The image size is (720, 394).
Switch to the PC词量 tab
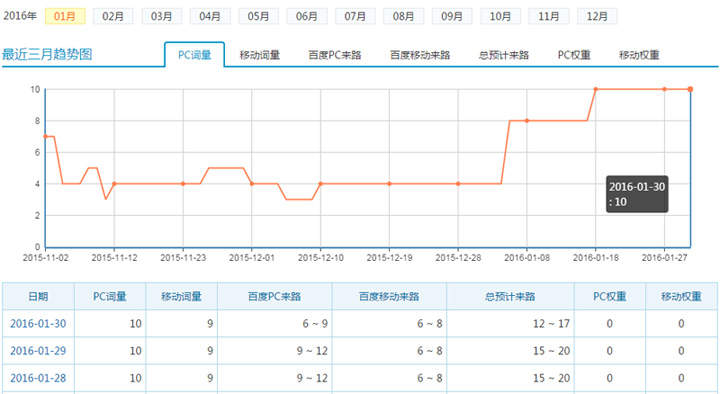pos(195,55)
